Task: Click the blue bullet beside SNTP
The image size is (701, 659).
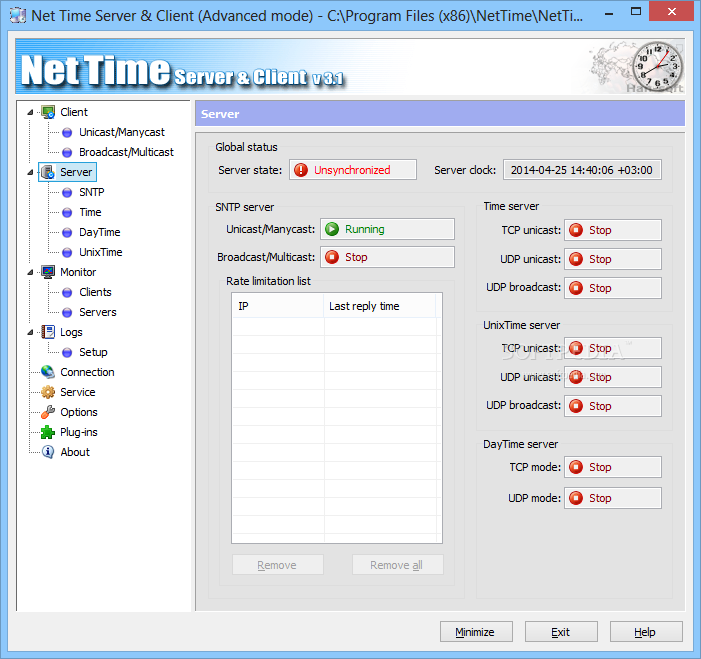Action: pos(67,192)
